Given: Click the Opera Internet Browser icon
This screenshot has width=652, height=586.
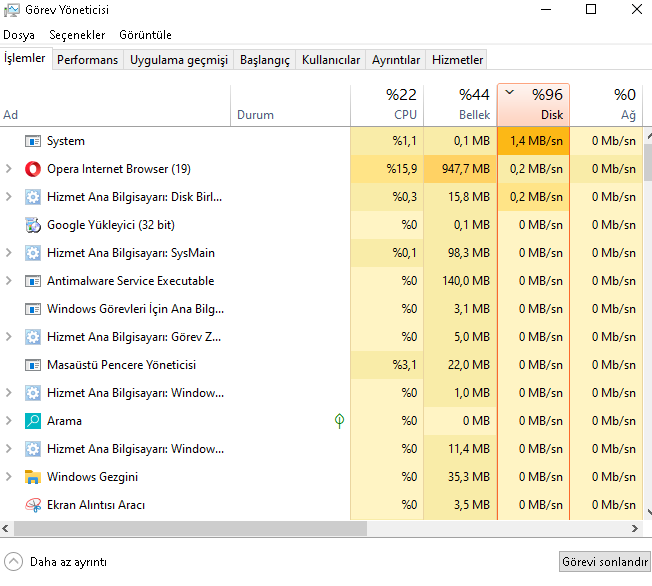Looking at the screenshot, I should pyautogui.click(x=33, y=169).
